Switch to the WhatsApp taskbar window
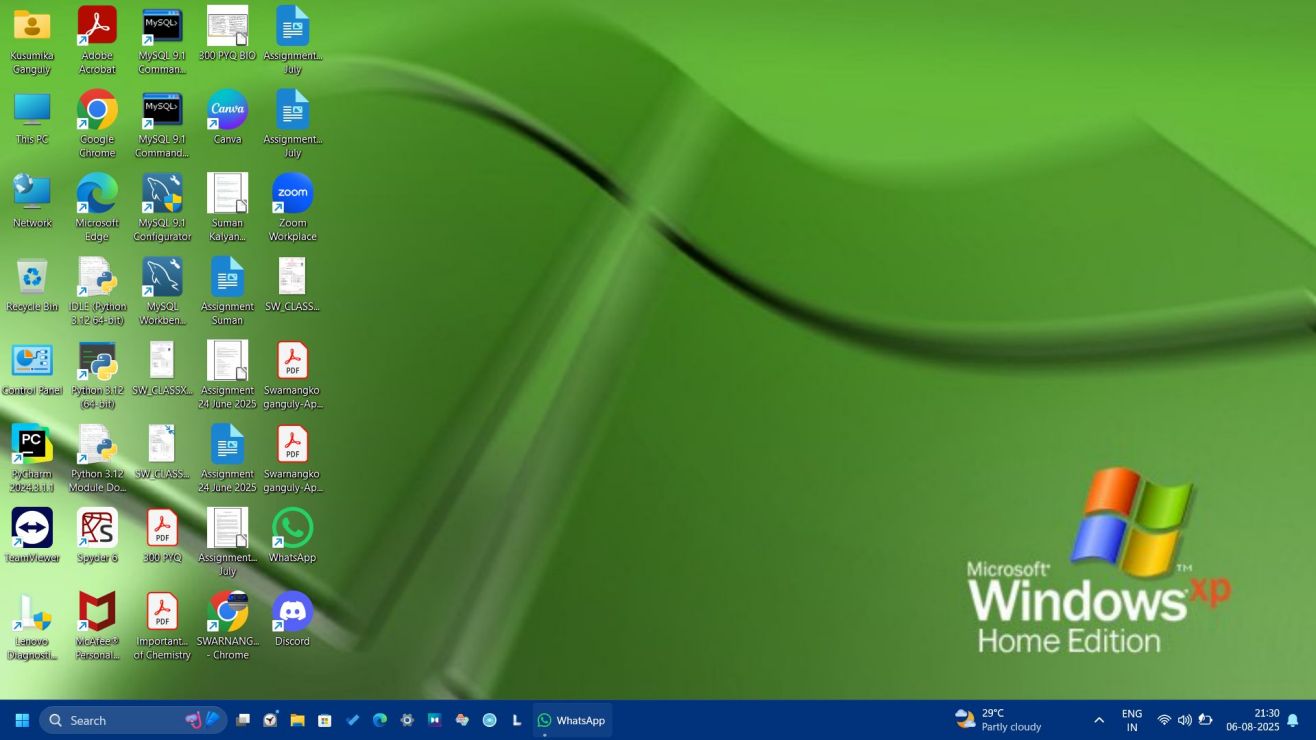The height and width of the screenshot is (740, 1316). click(572, 720)
